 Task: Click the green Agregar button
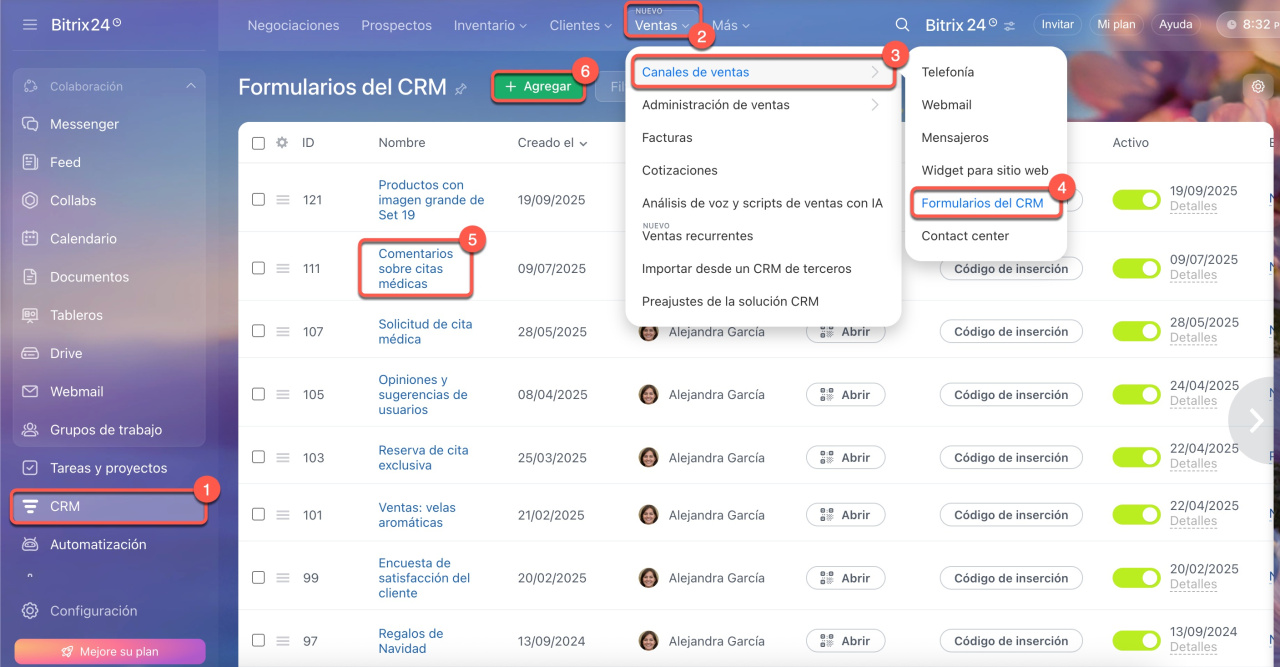[x=538, y=87]
